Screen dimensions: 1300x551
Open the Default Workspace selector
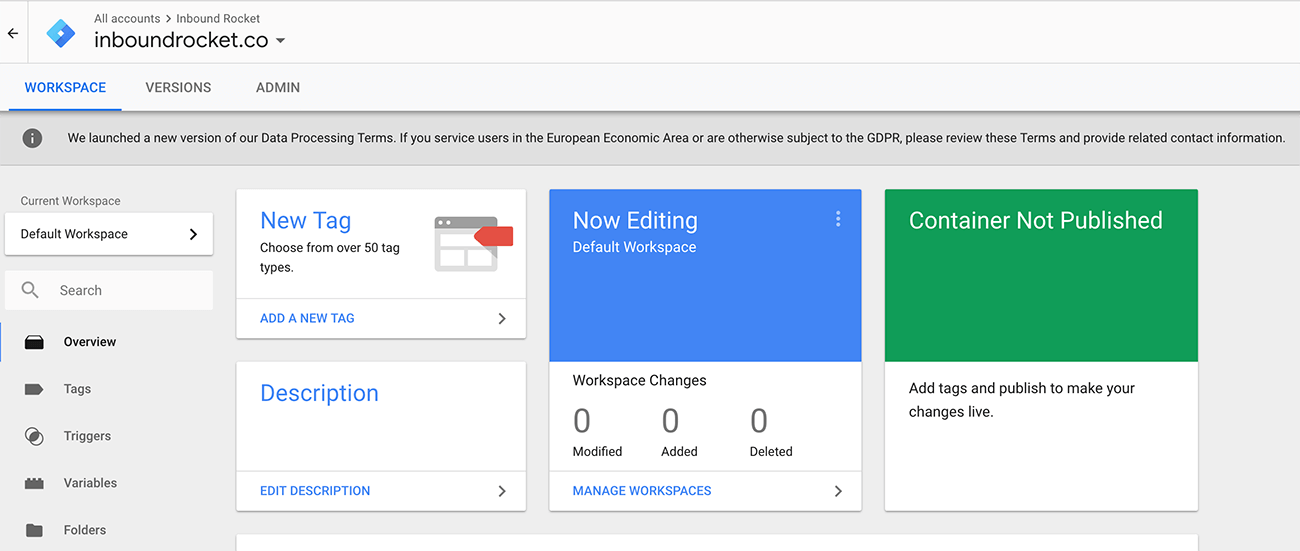pos(108,234)
